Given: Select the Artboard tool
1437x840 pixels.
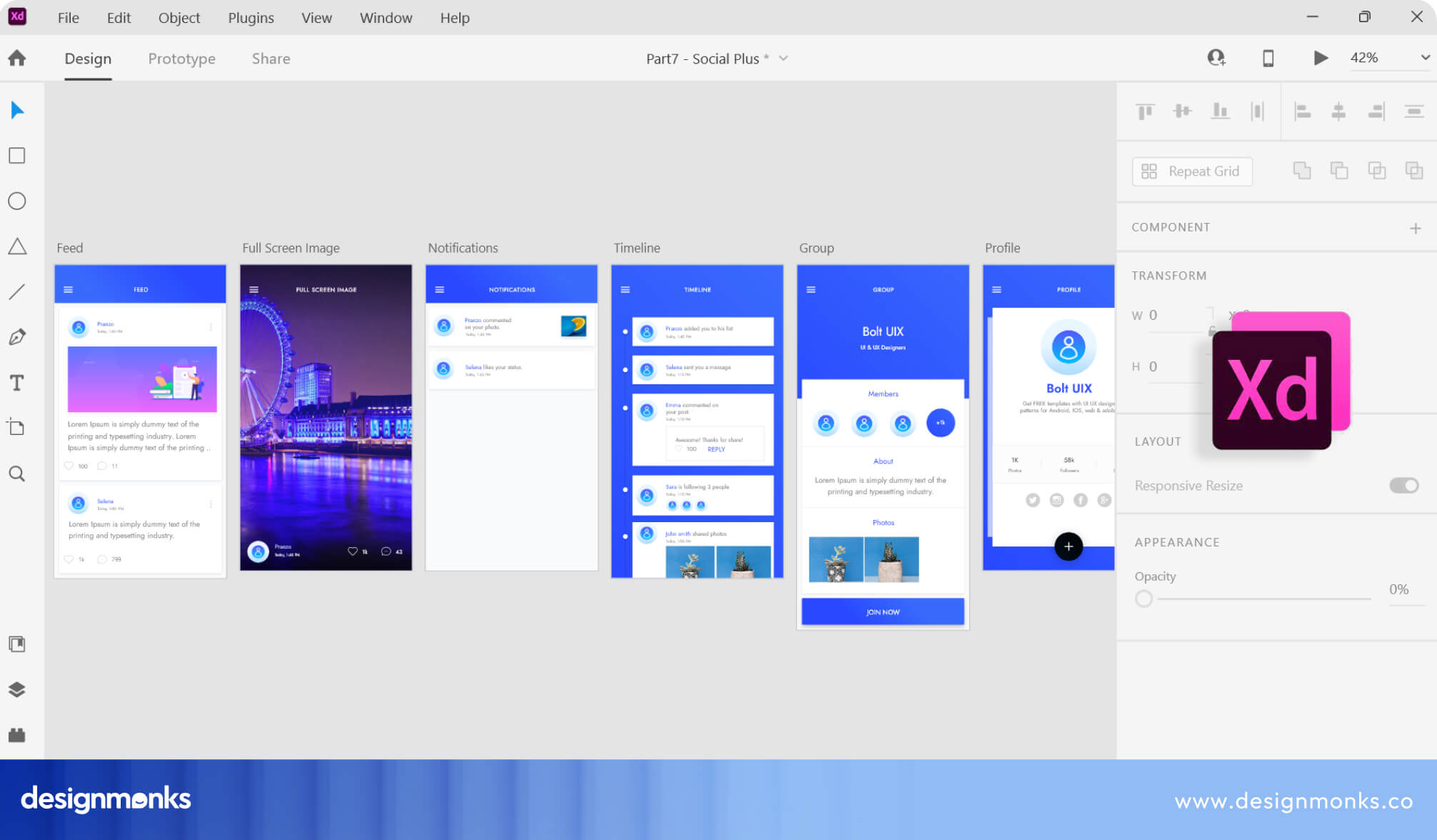Looking at the screenshot, I should [x=16, y=427].
